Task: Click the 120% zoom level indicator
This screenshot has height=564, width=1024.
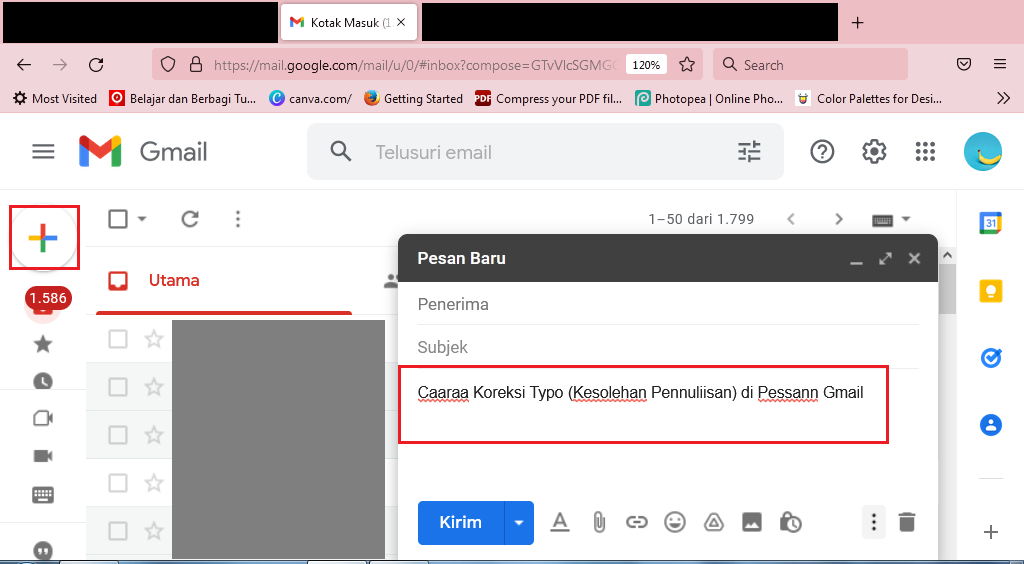Action: coord(646,65)
